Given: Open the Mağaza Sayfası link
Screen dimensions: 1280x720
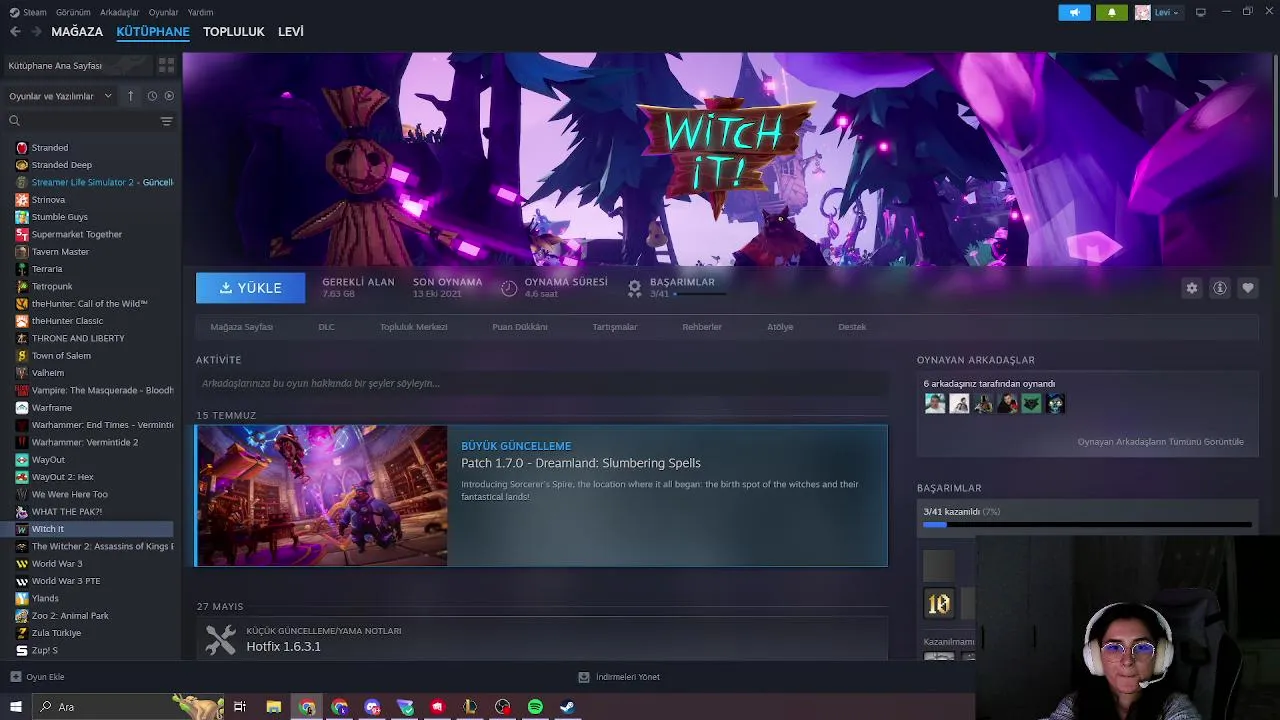Looking at the screenshot, I should coord(241,327).
